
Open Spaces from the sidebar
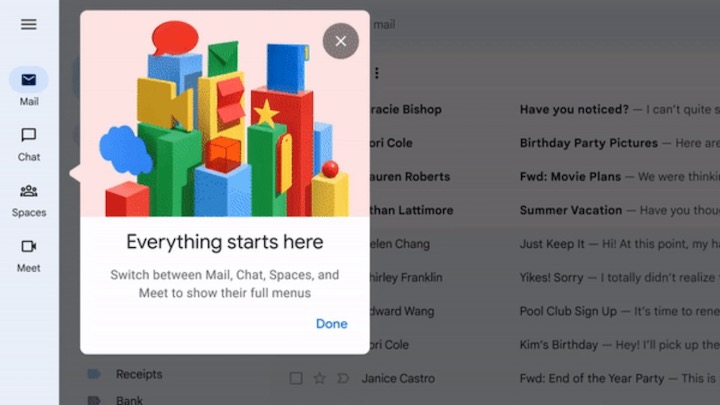pos(28,200)
